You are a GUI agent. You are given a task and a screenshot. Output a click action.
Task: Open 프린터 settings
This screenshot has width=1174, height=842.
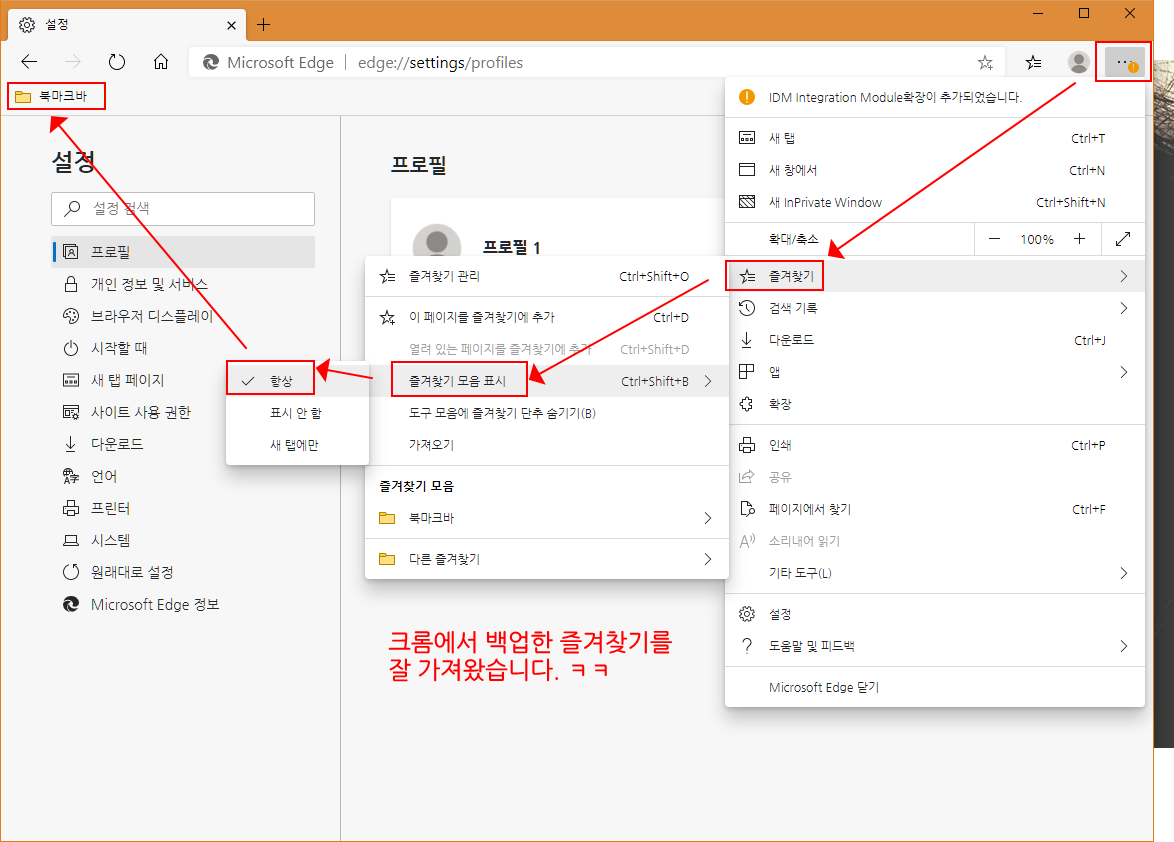(183, 509)
